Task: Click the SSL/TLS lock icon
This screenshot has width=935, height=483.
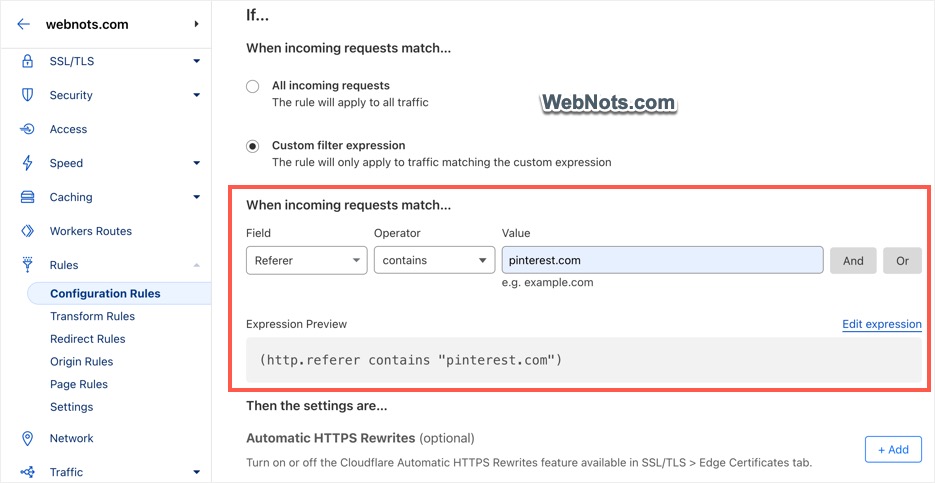Action: (x=27, y=61)
